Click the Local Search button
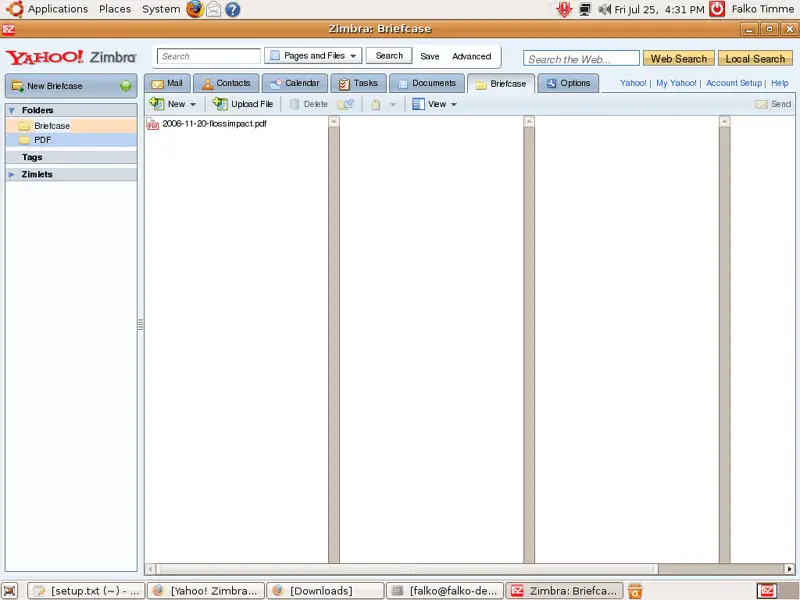The width and height of the screenshot is (800, 600). pos(755,59)
